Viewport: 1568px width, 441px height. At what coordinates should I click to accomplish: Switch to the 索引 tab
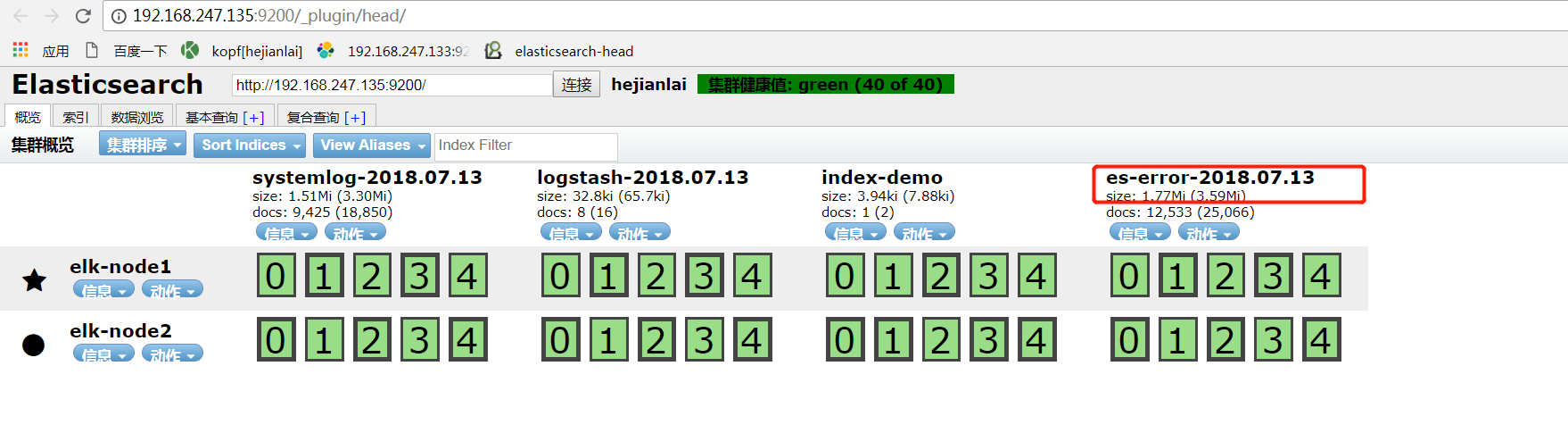tap(75, 117)
